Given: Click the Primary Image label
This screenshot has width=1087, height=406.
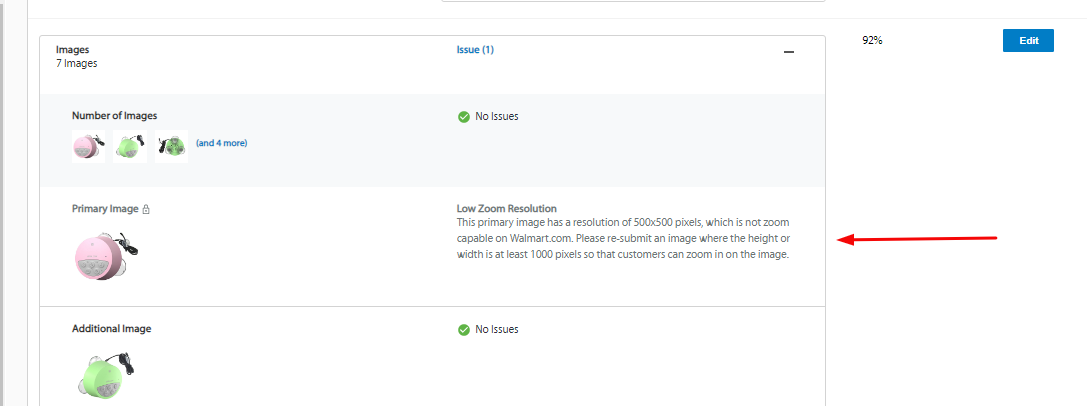Looking at the screenshot, I should point(105,209).
